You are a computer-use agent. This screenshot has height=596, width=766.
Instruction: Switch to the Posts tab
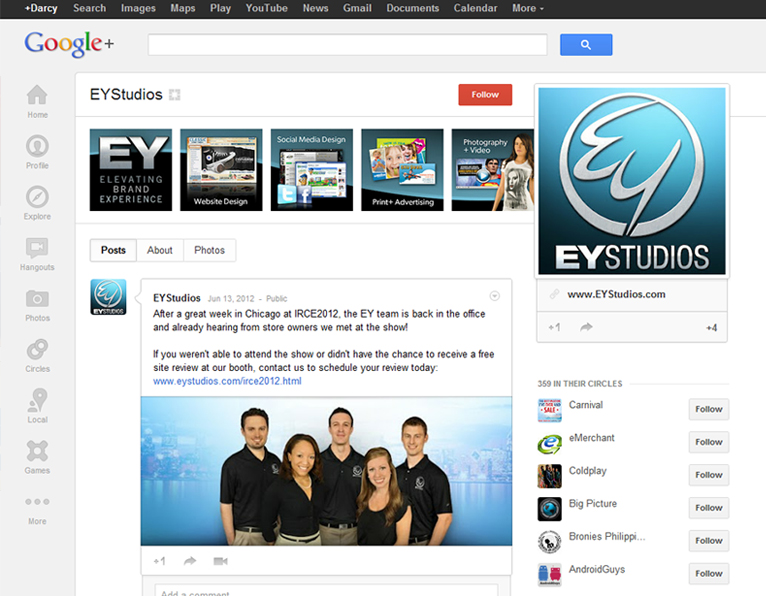pyautogui.click(x=113, y=250)
